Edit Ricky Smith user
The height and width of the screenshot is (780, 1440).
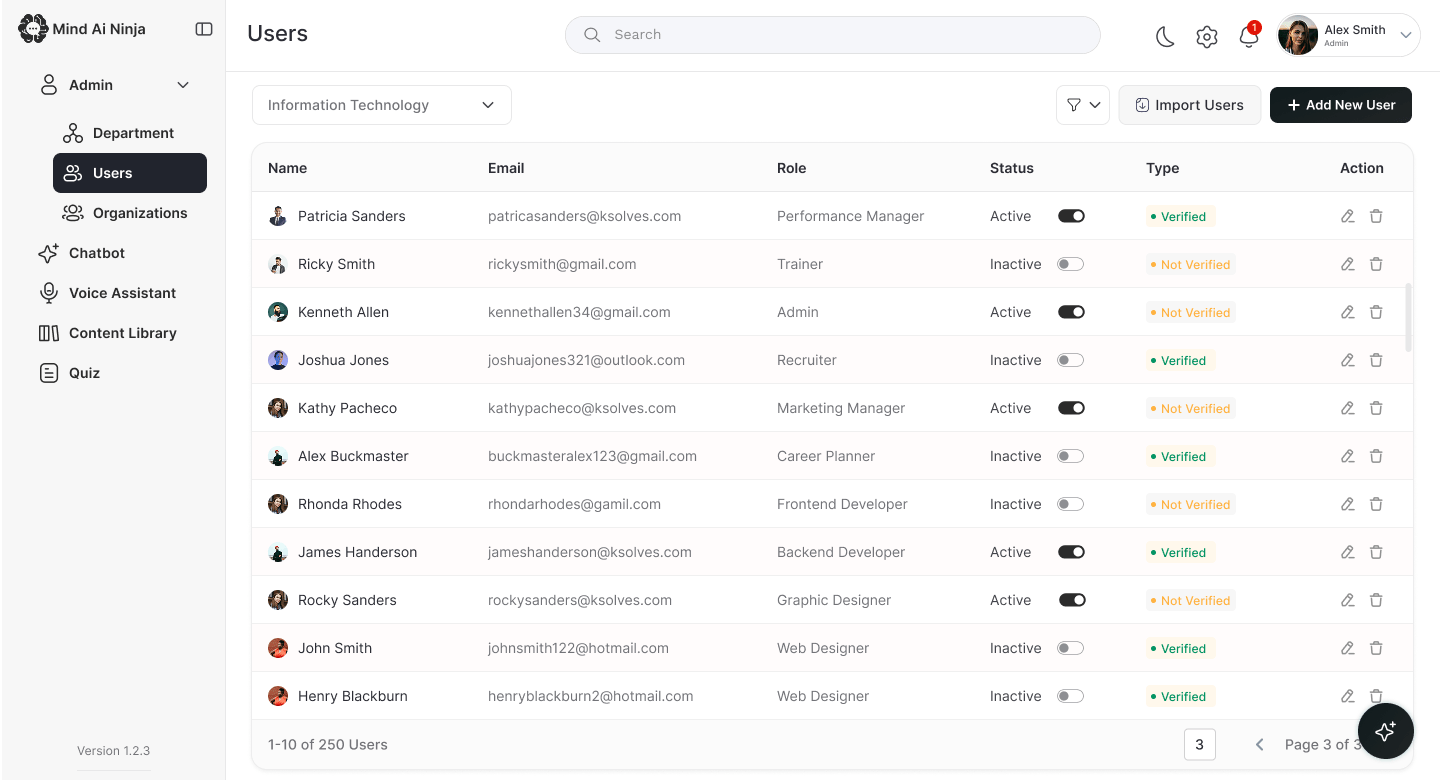1348,264
